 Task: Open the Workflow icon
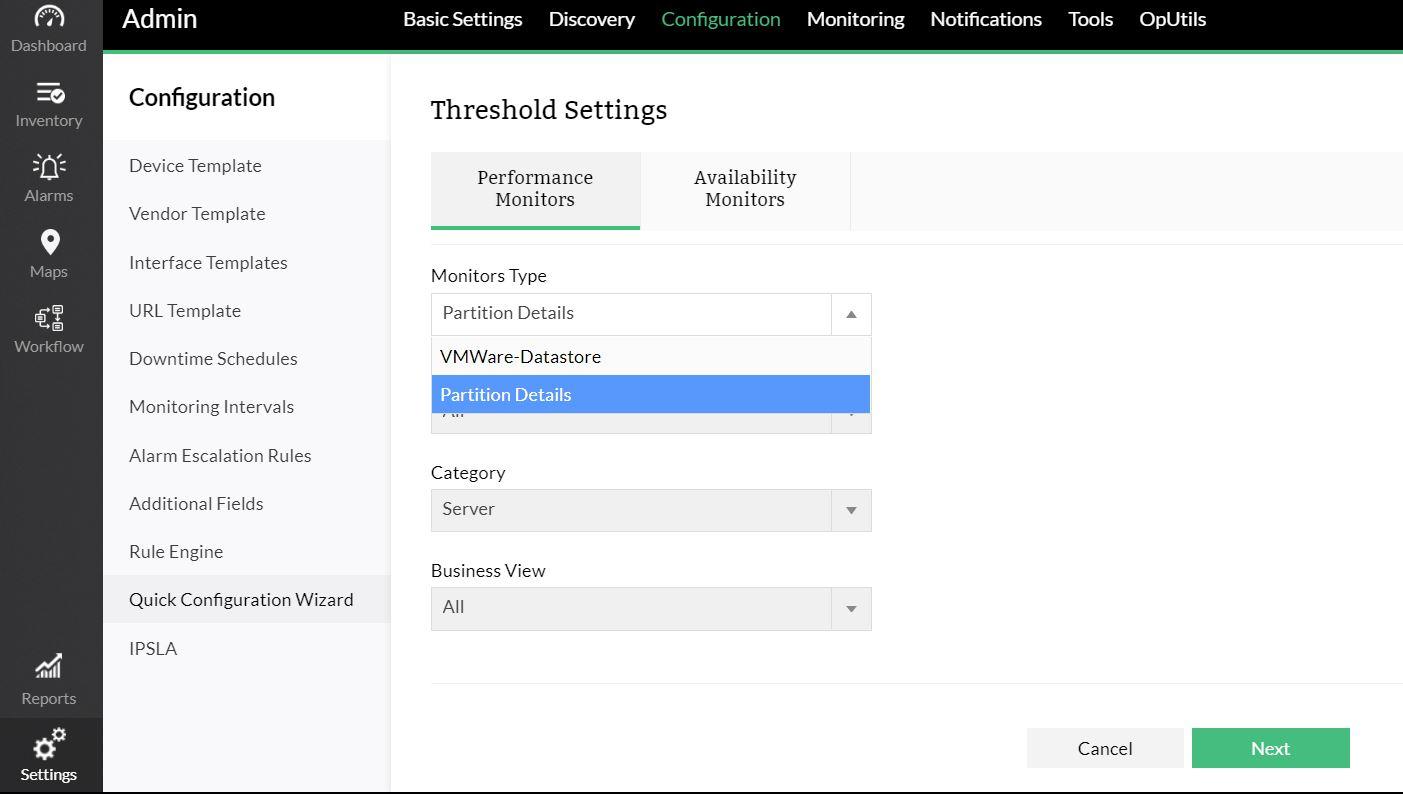click(x=49, y=319)
